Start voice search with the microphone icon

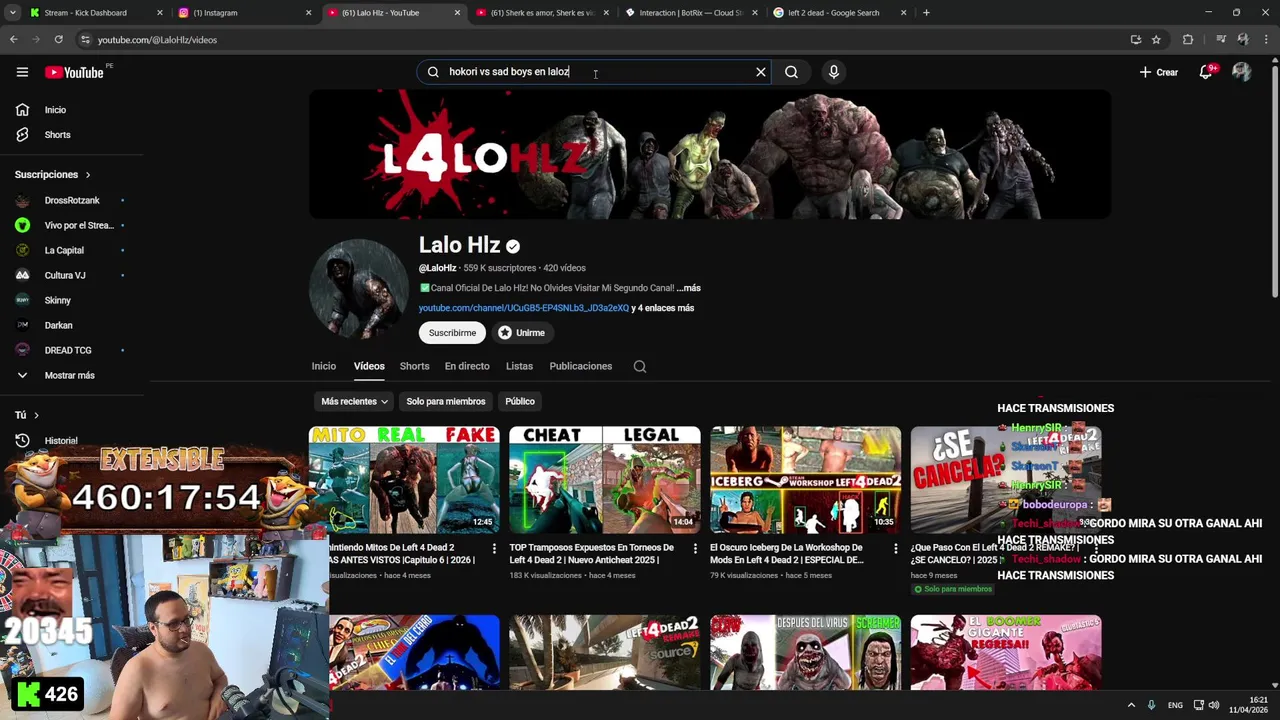click(834, 72)
